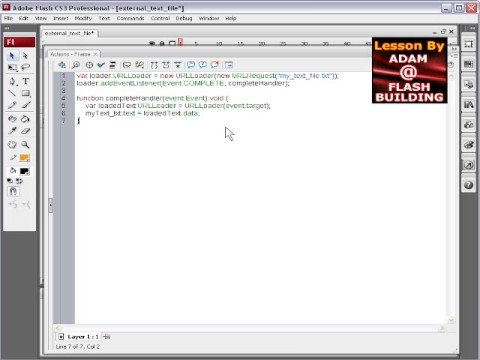This screenshot has height=360, width=480.
Task: Open Add new item plus dropdown
Action: [62, 65]
